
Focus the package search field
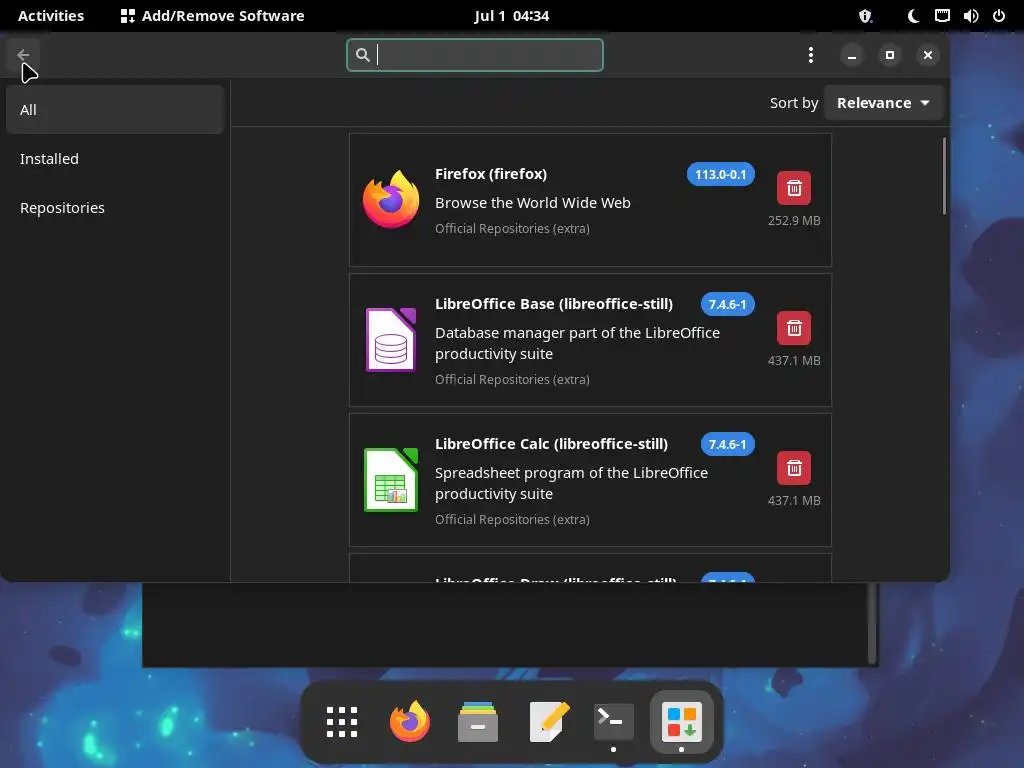click(x=475, y=55)
